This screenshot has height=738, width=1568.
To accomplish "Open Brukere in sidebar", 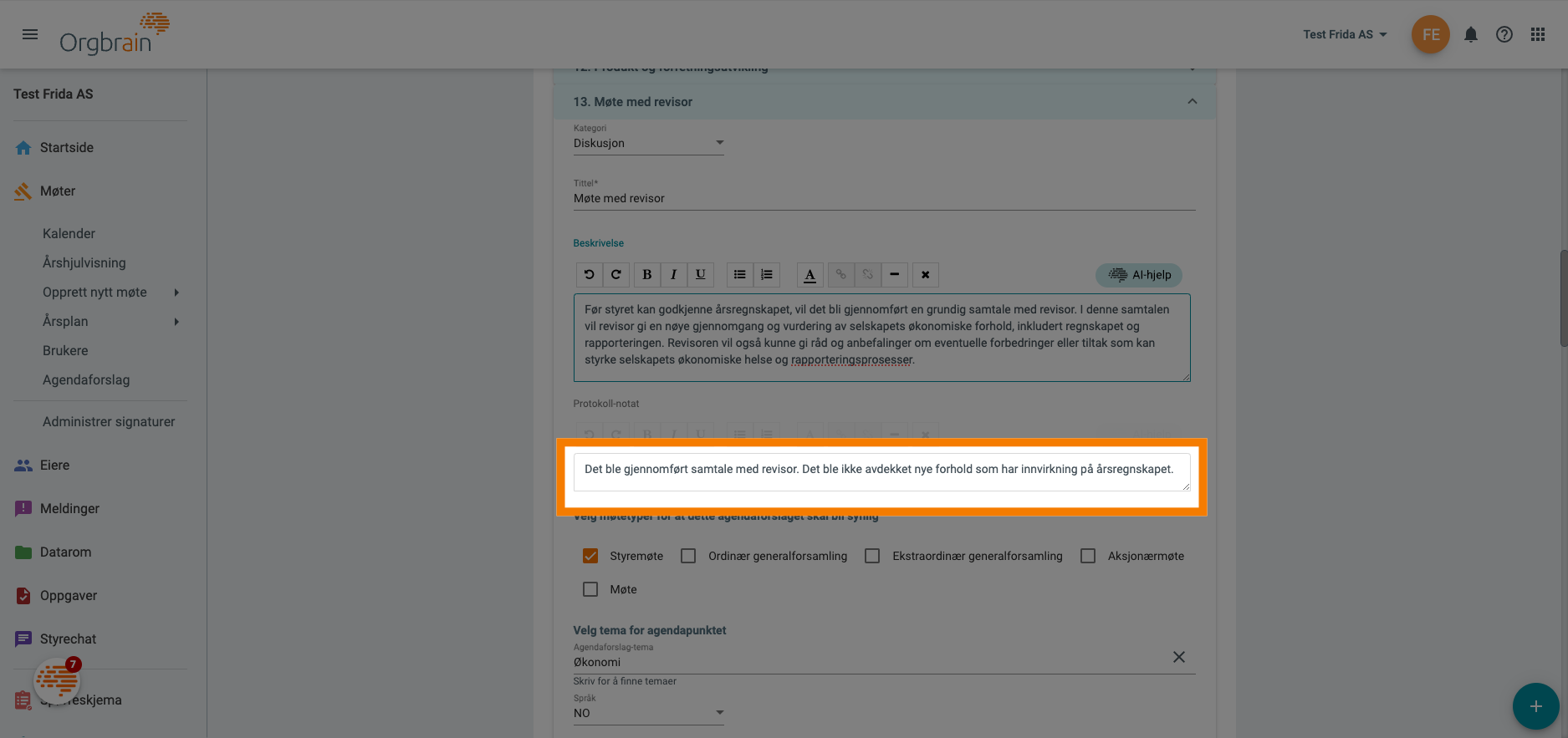I will point(65,351).
